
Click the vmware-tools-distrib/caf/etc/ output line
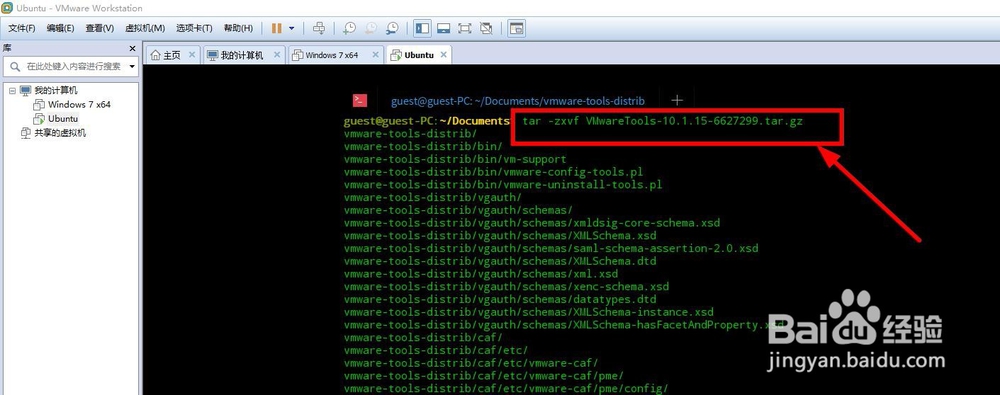[x=436, y=350]
